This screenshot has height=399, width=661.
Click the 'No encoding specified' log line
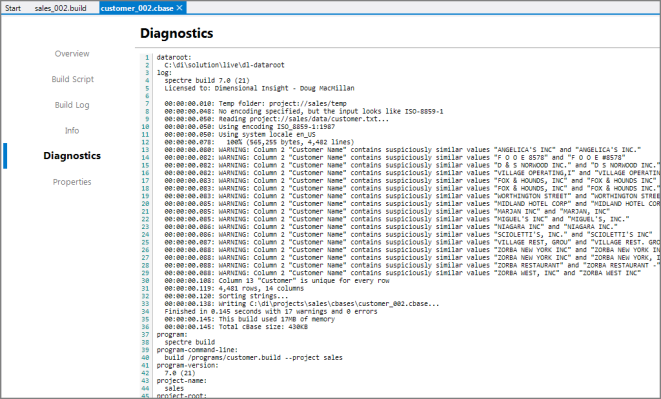click(304, 111)
